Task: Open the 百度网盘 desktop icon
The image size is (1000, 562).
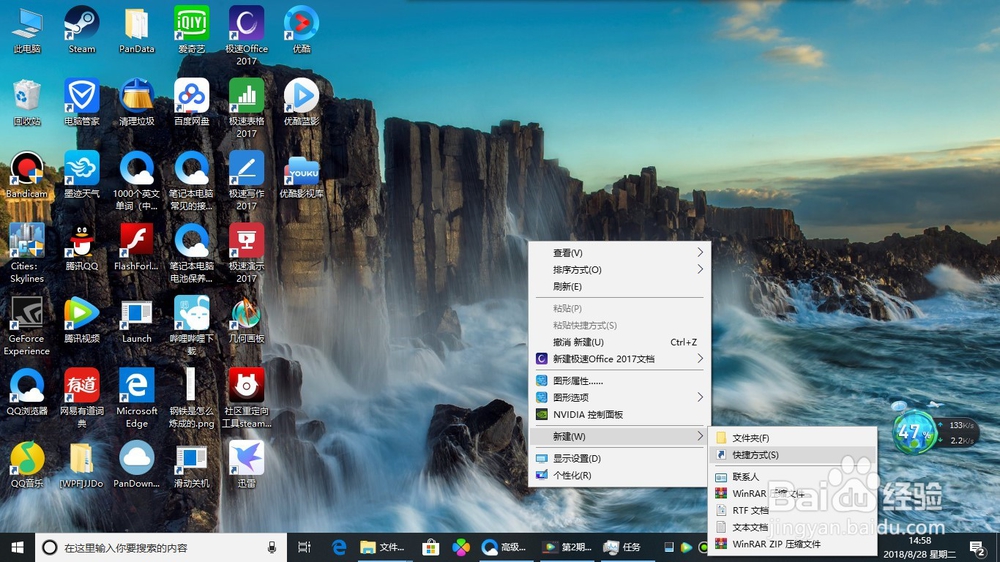Action: 191,102
